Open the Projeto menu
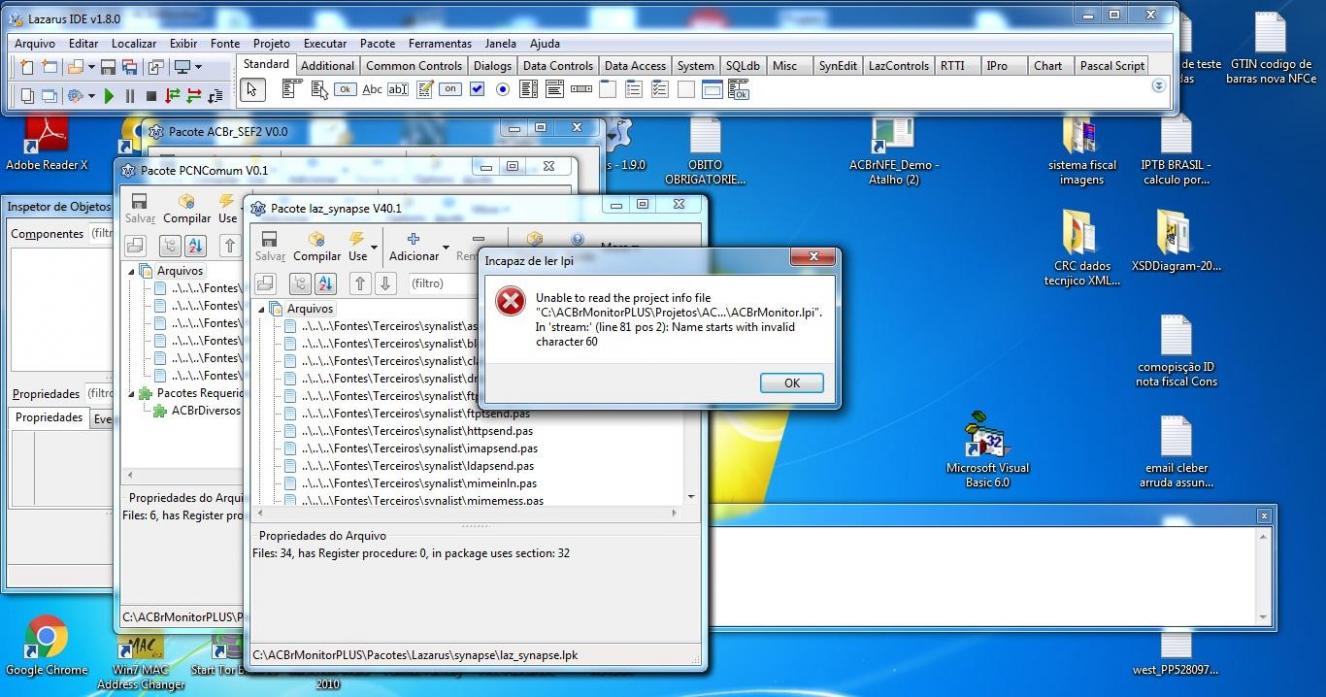Screen dimensions: 1326x697 pos(271,44)
